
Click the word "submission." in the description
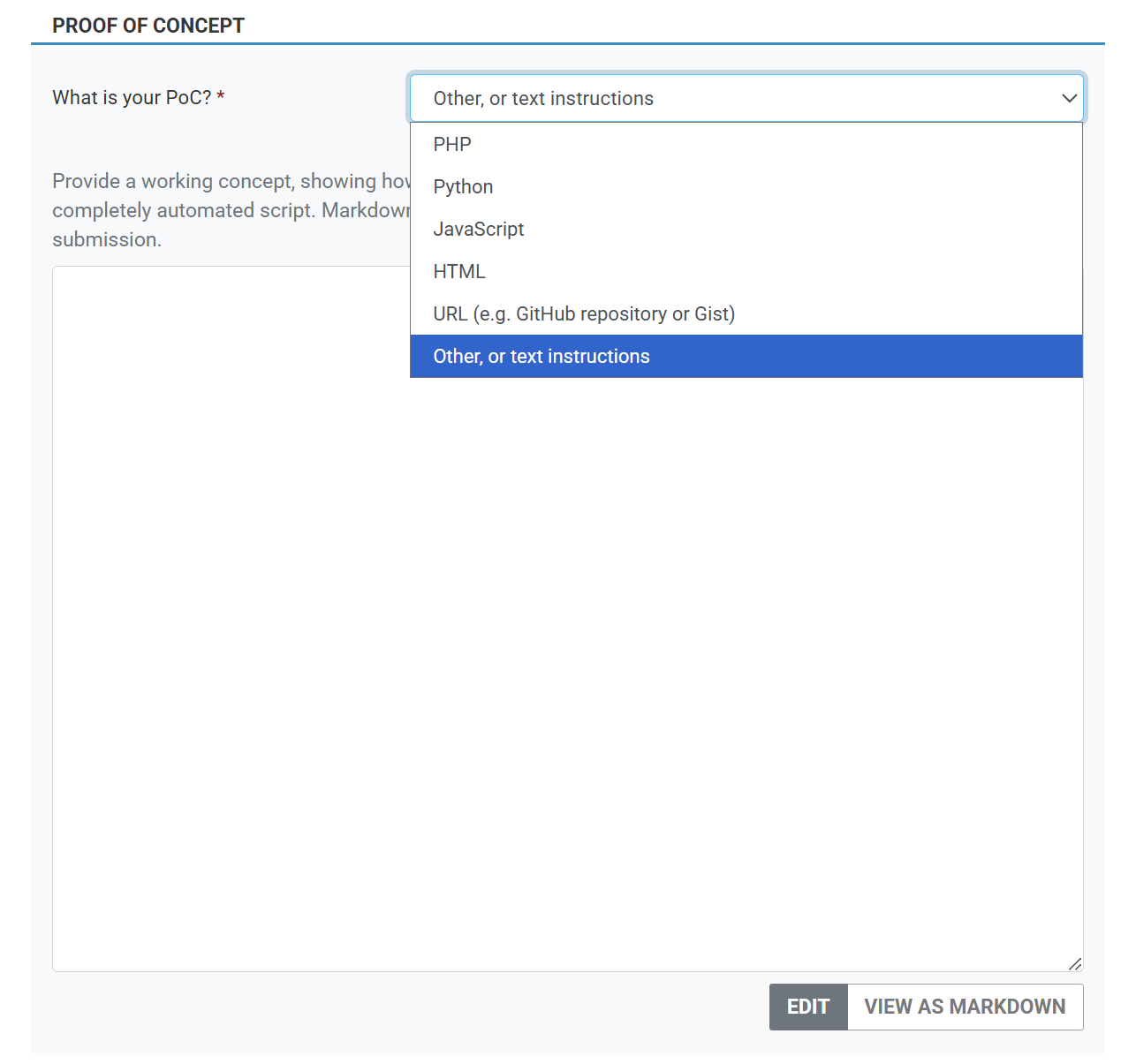click(107, 239)
